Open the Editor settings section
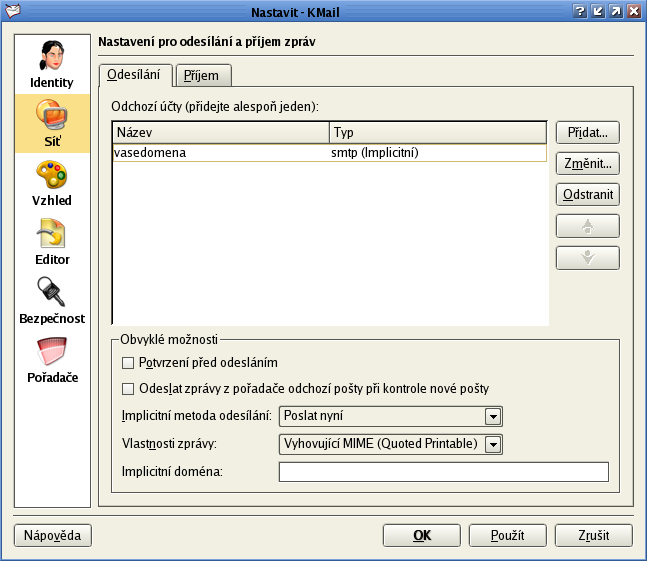This screenshot has height=561, width=647. pyautogui.click(x=51, y=241)
